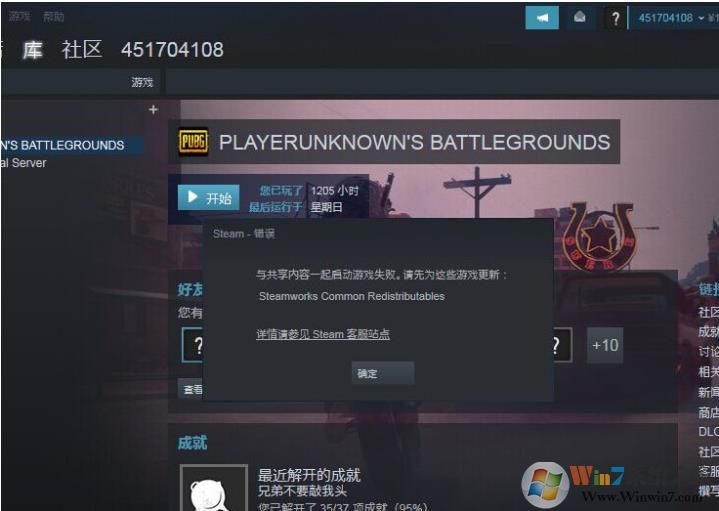Click the announcements megaphone icon
Image resolution: width=719 pixels, height=511 pixels.
point(542,18)
